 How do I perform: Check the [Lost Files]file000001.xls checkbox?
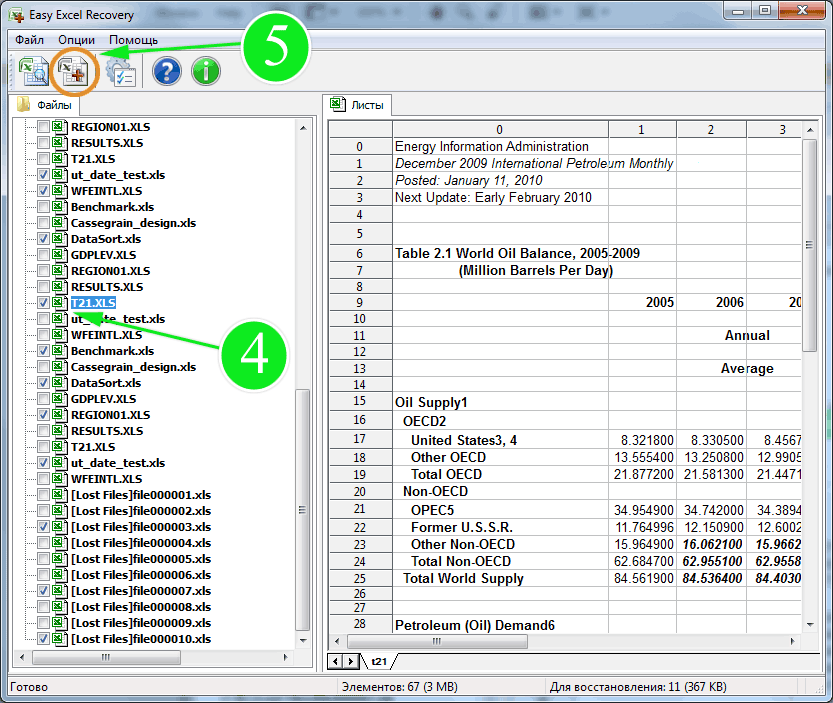[x=43, y=495]
